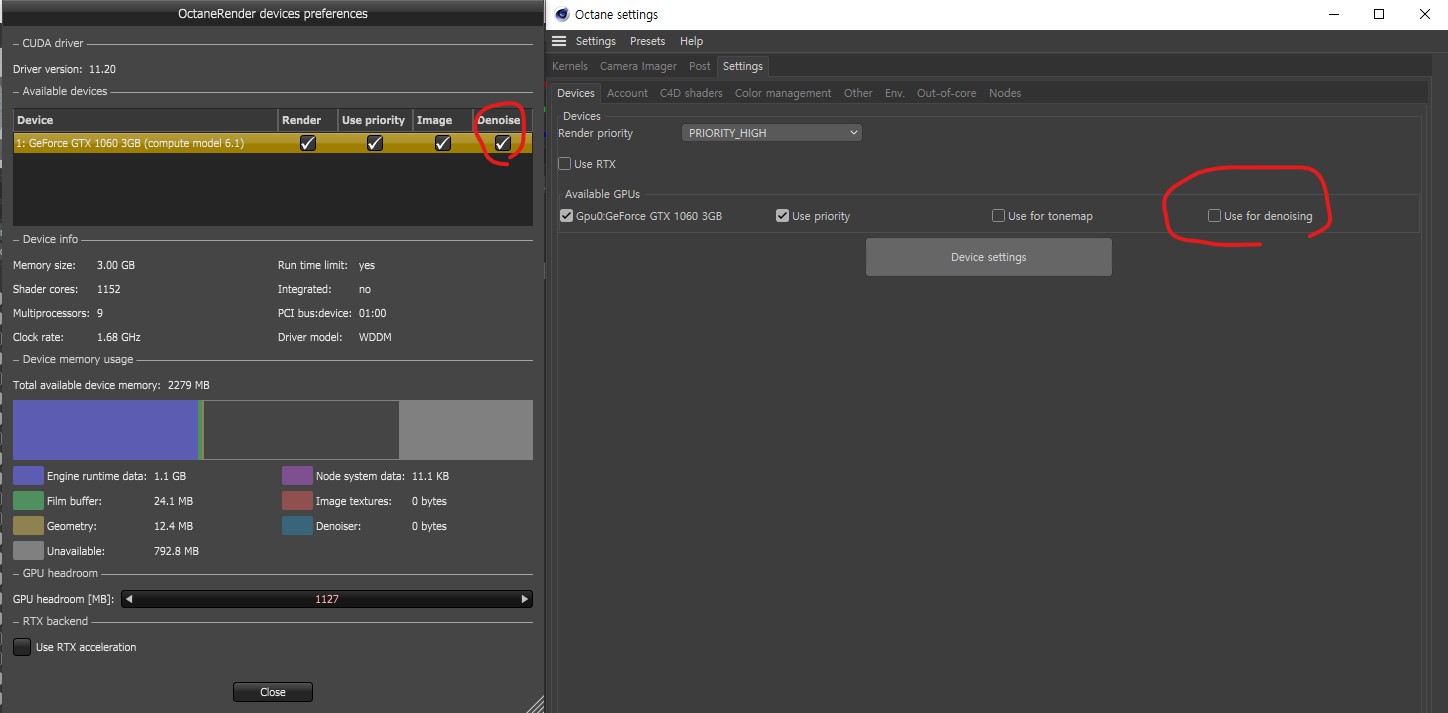
Task: Click the device memory usage bar
Action: [273, 430]
